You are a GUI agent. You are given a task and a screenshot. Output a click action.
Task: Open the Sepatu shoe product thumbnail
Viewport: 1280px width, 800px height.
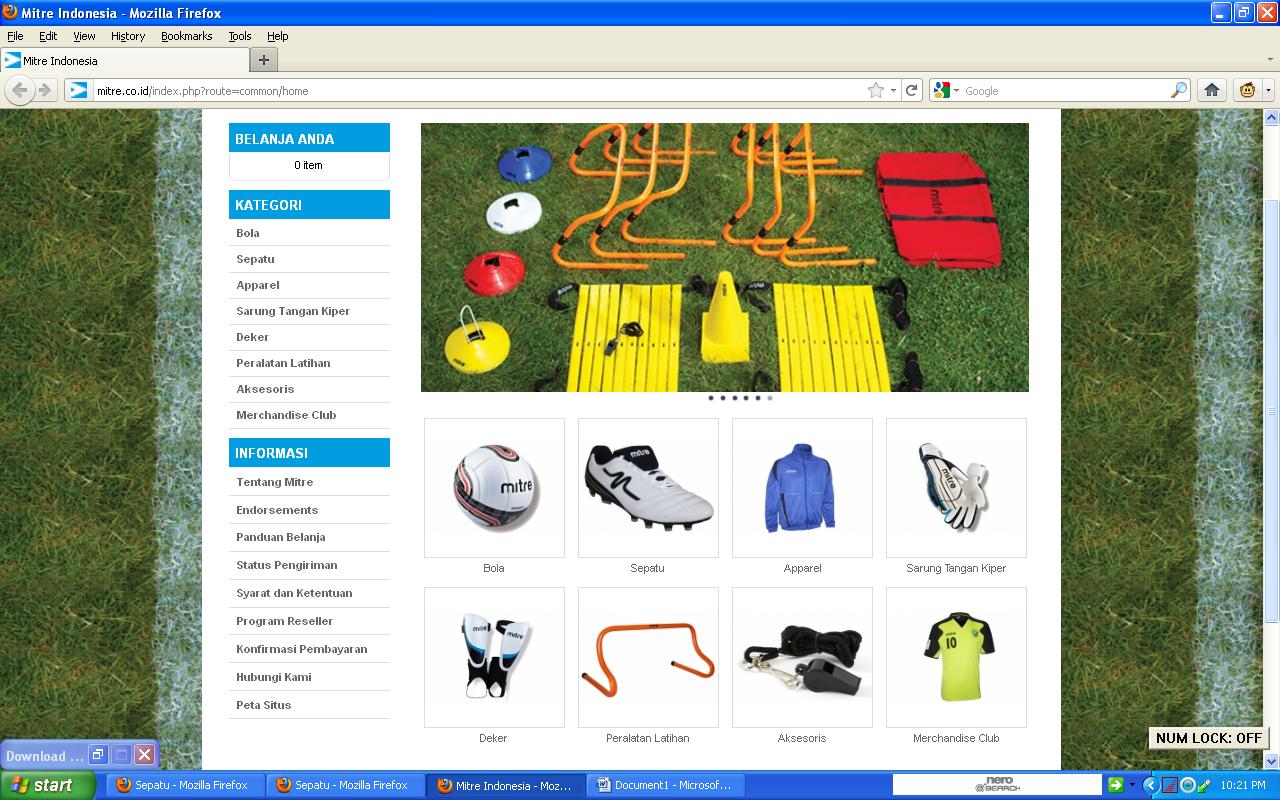[x=648, y=488]
